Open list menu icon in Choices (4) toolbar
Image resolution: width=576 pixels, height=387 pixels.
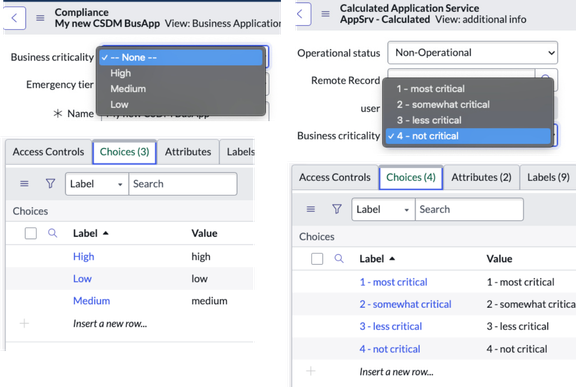311,209
